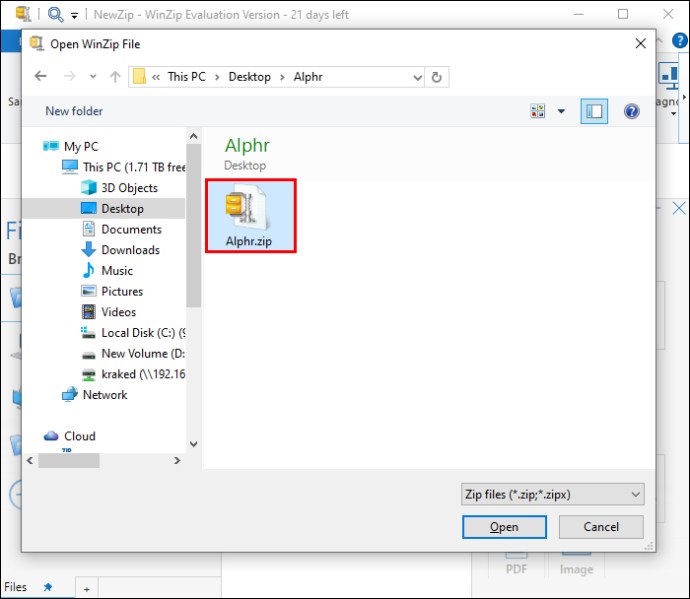Image resolution: width=690 pixels, height=599 pixels.
Task: Open recent locations dropdown chevron
Action: (x=93, y=77)
